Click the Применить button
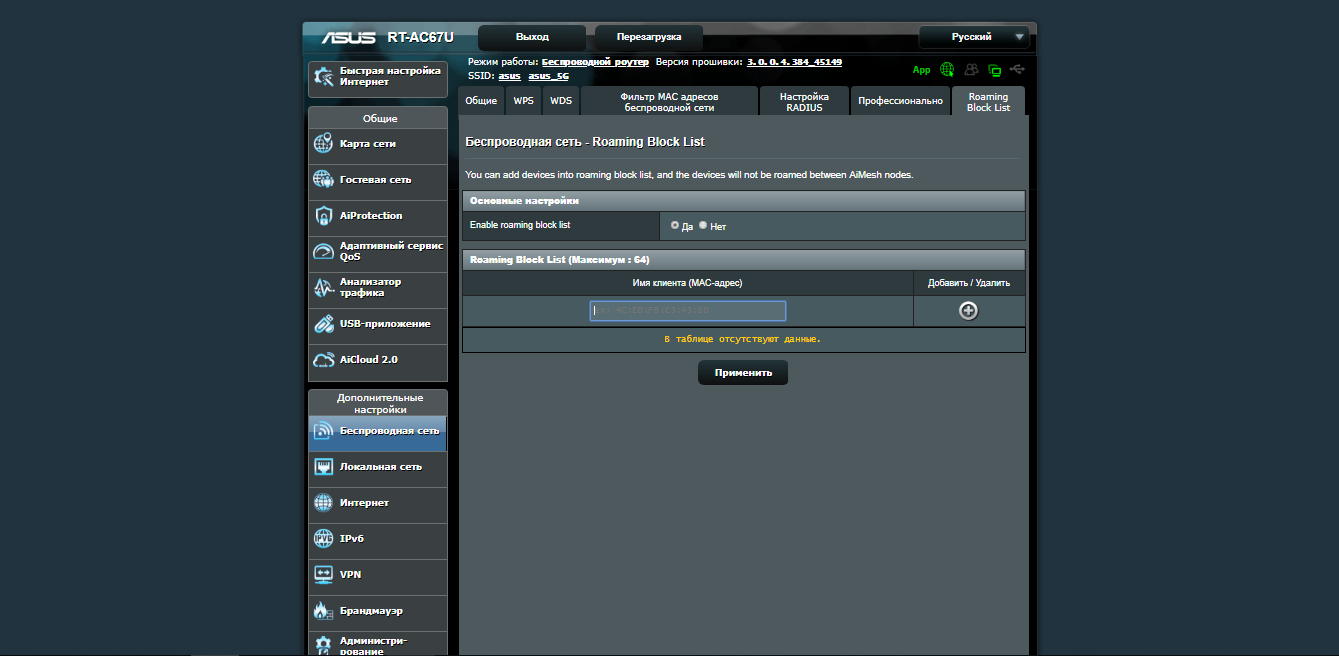The height and width of the screenshot is (656, 1339). (742, 373)
